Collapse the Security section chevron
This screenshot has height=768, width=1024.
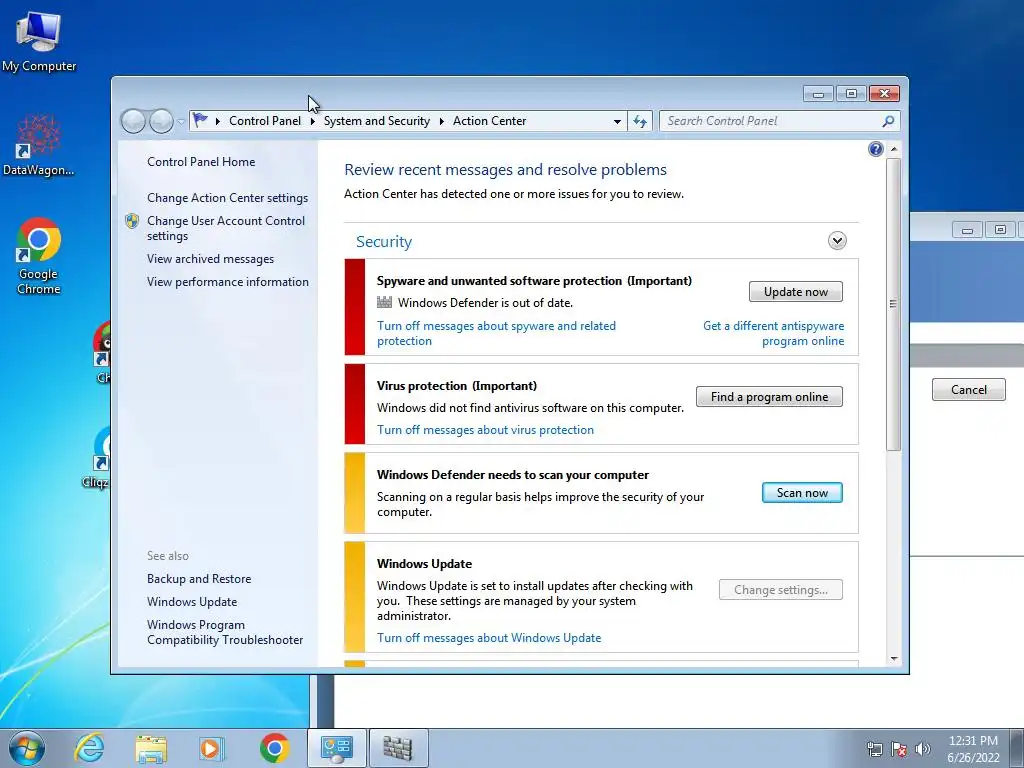837,241
